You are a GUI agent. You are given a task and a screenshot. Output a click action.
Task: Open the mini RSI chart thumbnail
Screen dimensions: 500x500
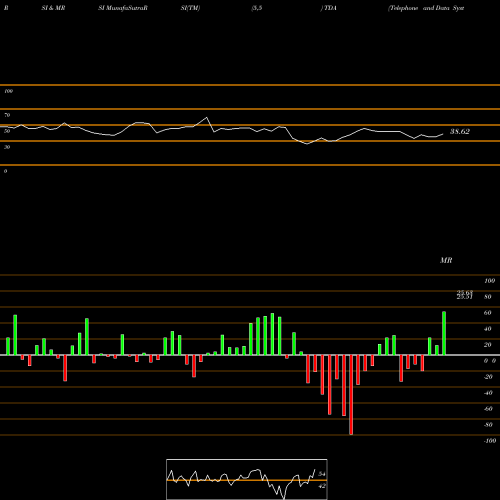click(247, 479)
